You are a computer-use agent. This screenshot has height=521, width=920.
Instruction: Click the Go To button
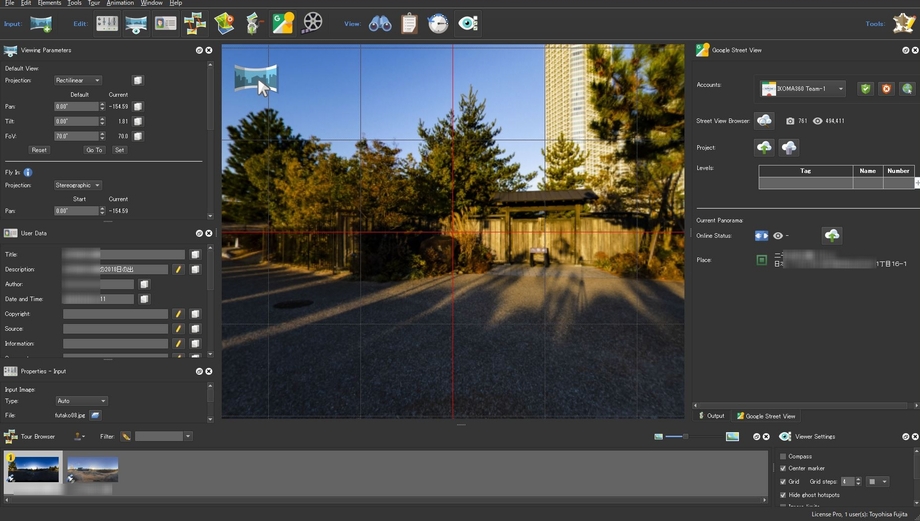94,150
